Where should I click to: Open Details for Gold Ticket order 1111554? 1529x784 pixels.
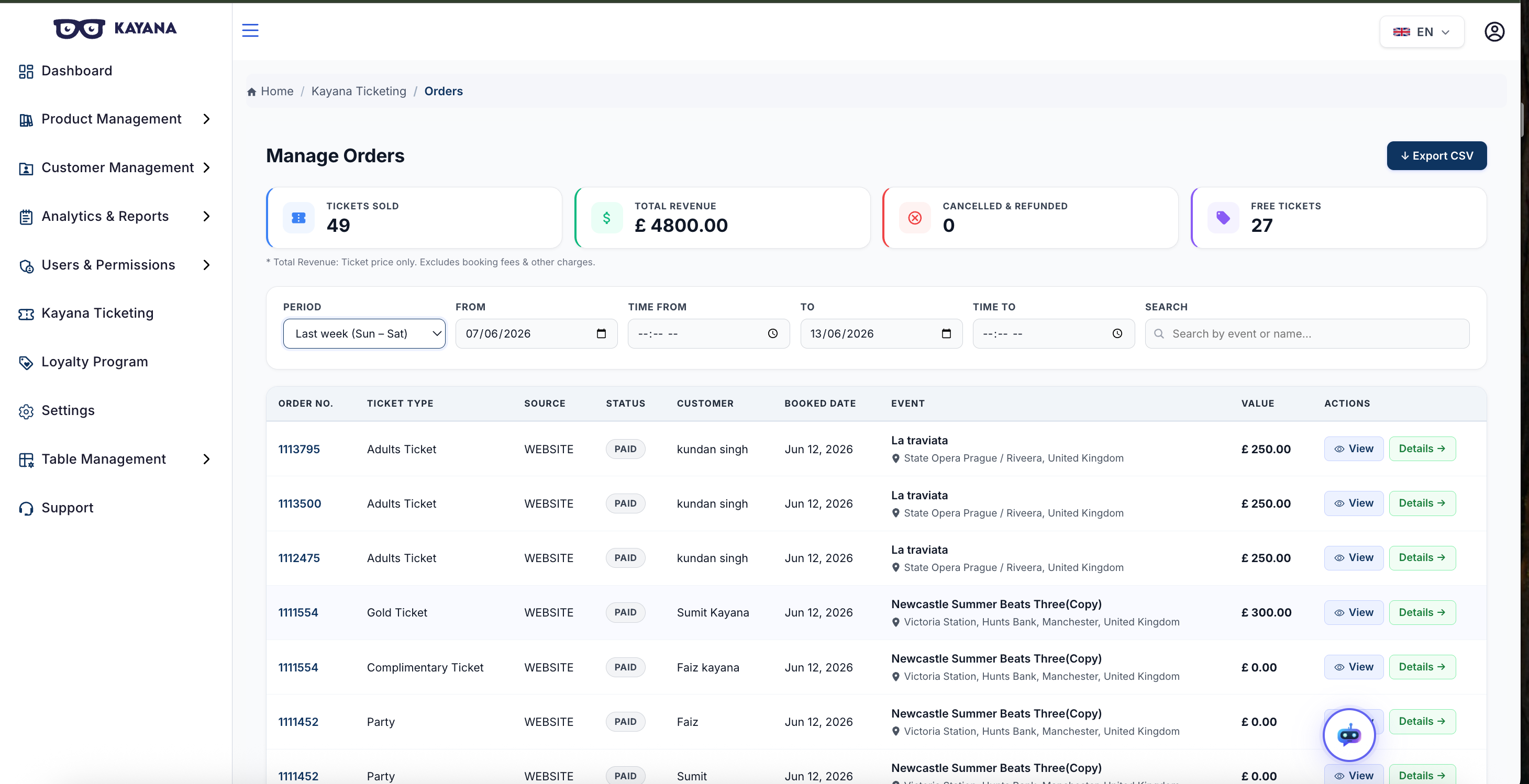click(1422, 612)
